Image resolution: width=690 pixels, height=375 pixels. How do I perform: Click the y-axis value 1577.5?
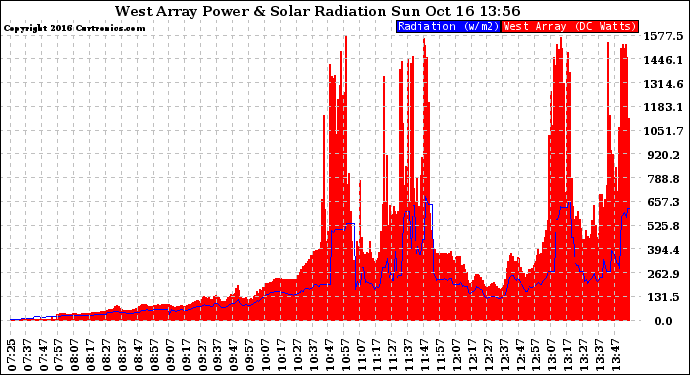(663, 36)
